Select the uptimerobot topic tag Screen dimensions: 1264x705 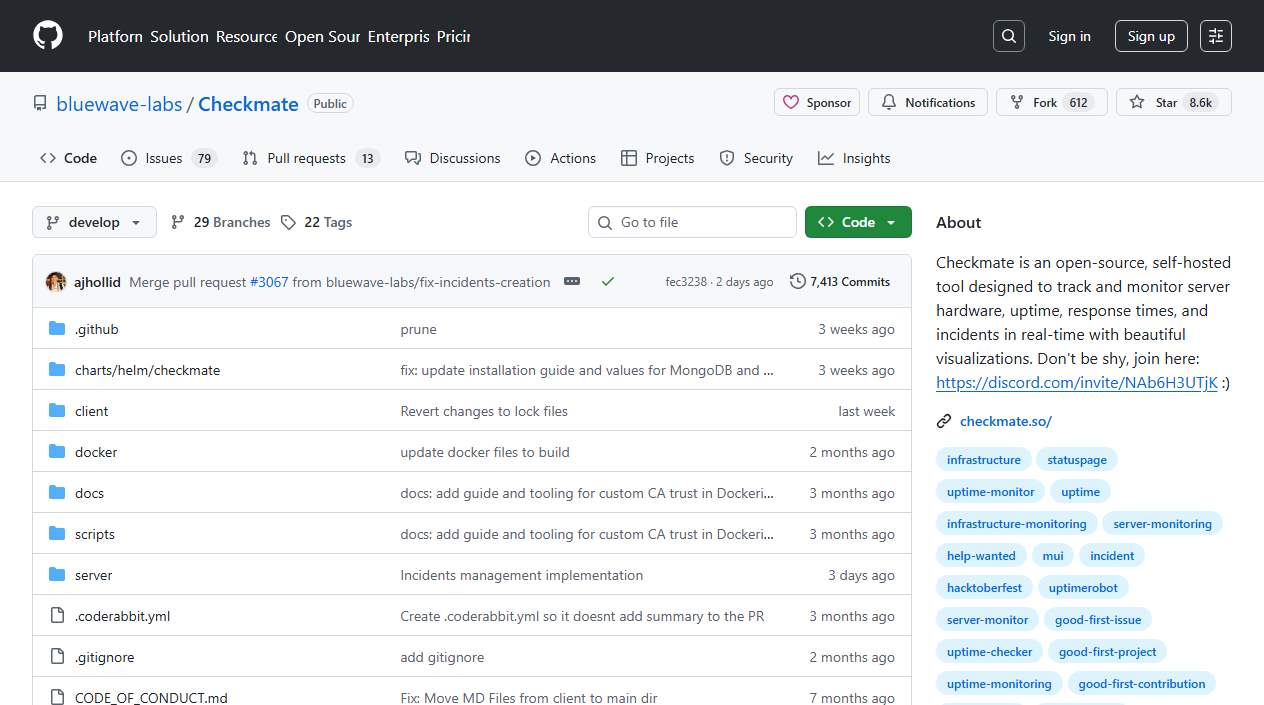pyautogui.click(x=1083, y=588)
